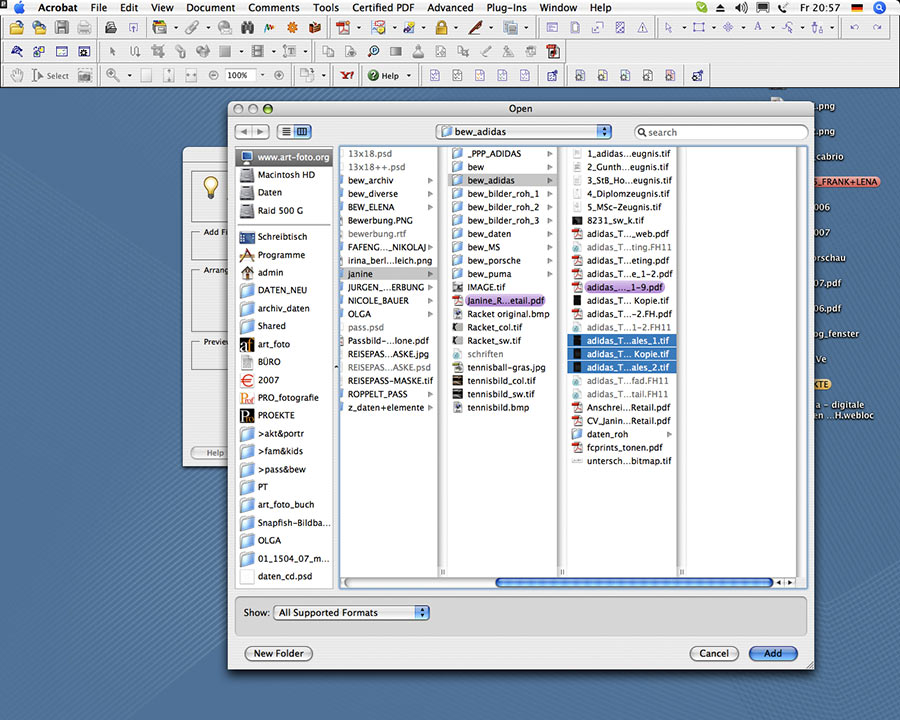Click the Add button
900x720 pixels.
772,653
